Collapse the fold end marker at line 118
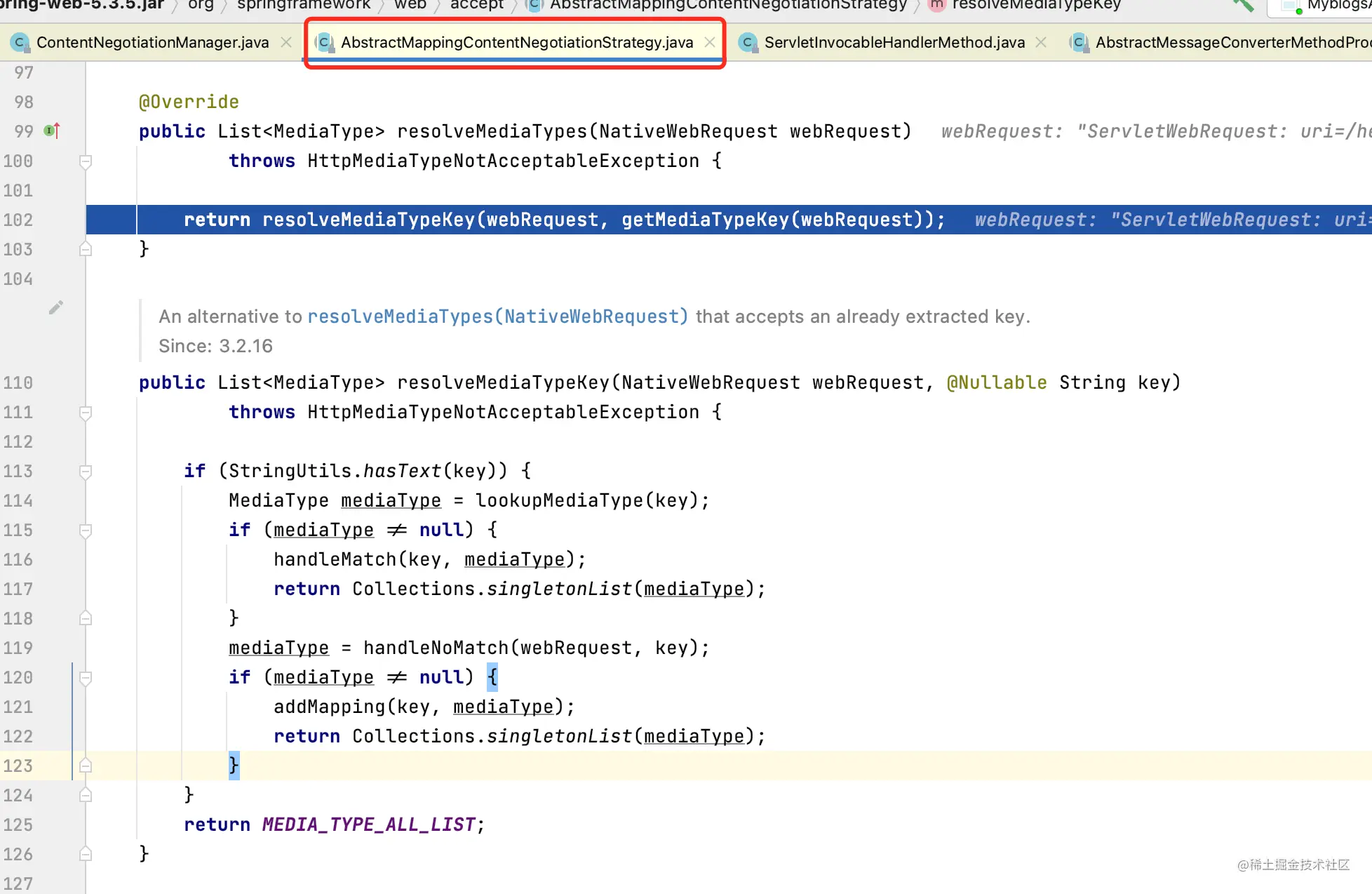The width and height of the screenshot is (1372, 894). coord(86,618)
